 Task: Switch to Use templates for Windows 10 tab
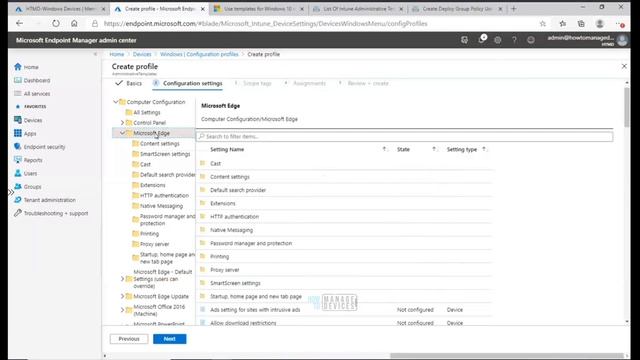point(259,9)
